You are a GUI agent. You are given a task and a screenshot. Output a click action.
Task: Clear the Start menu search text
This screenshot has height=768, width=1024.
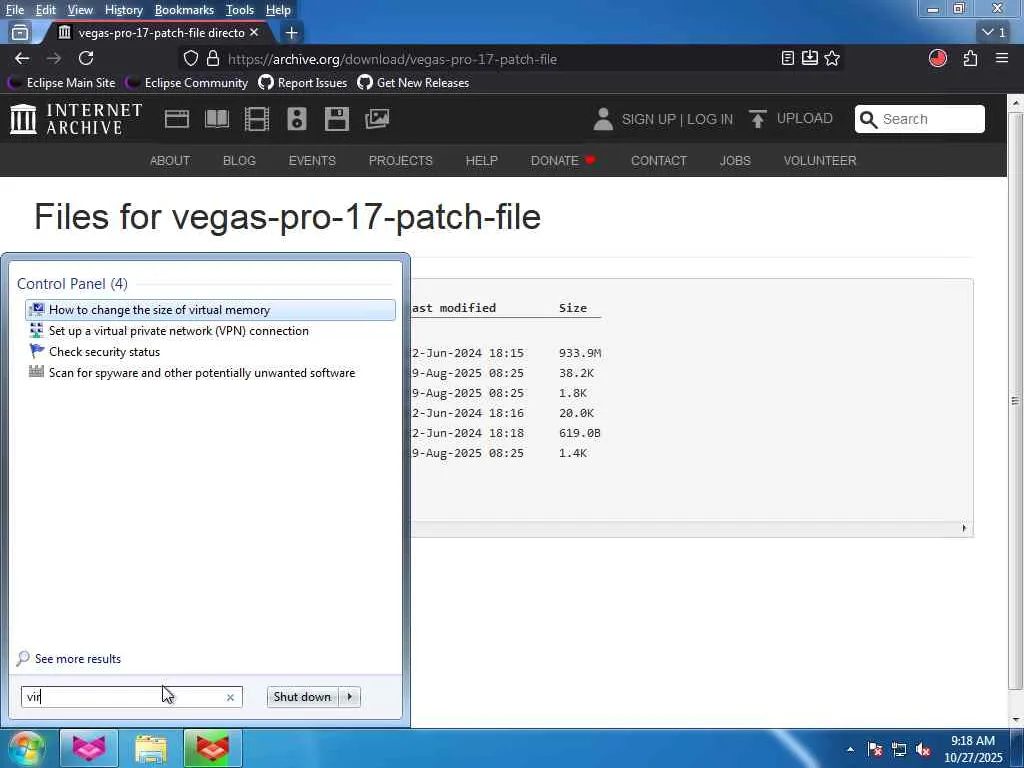pos(231,697)
